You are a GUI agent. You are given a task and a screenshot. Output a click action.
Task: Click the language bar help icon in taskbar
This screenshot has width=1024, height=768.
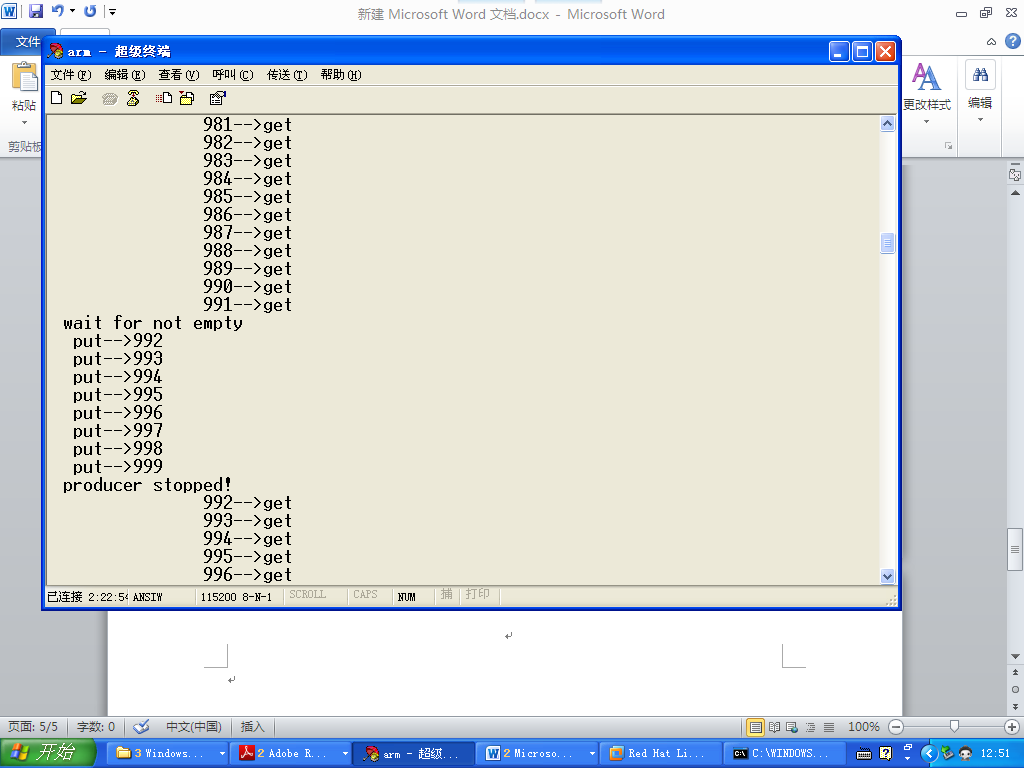coord(886,754)
